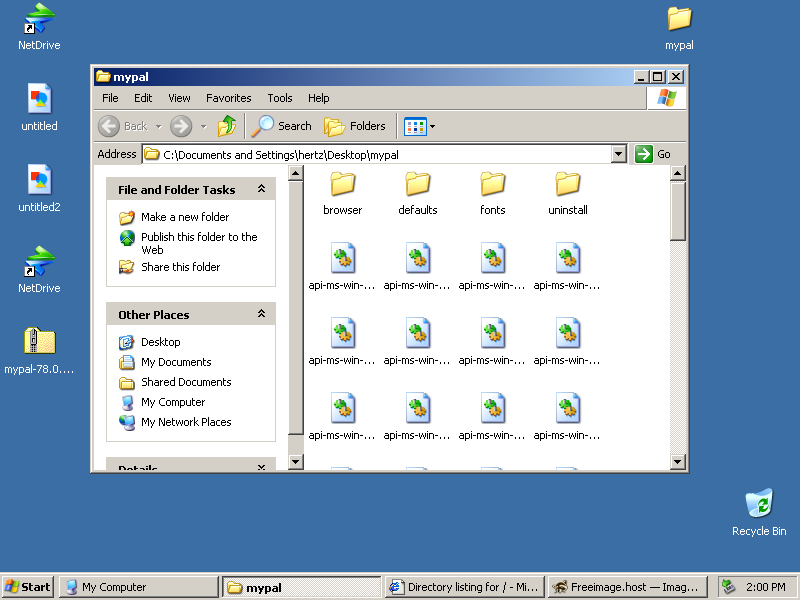Click the system tray icon near clock

click(728, 587)
